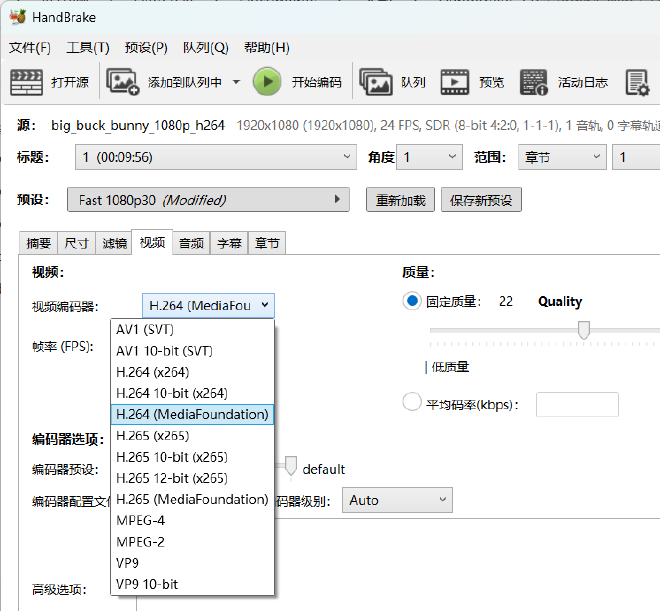The image size is (660, 611).
Task: Select highlighted H.264 (MediaFoundation) option
Action: click(x=192, y=414)
